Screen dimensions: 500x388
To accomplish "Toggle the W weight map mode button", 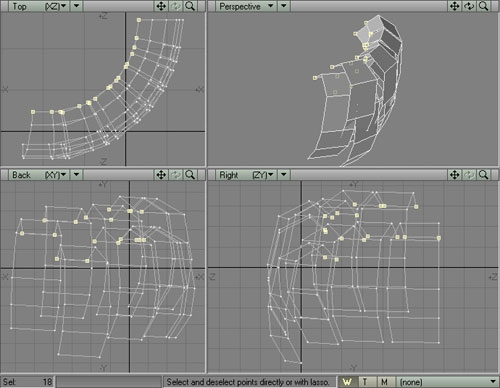I will [x=348, y=382].
